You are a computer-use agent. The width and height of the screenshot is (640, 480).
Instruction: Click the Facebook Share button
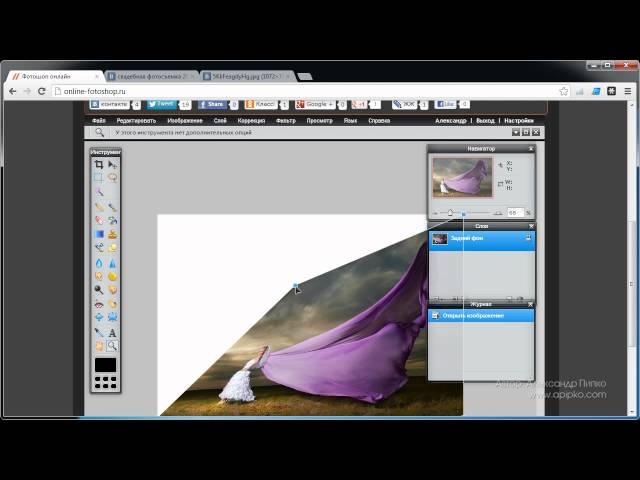[212, 104]
